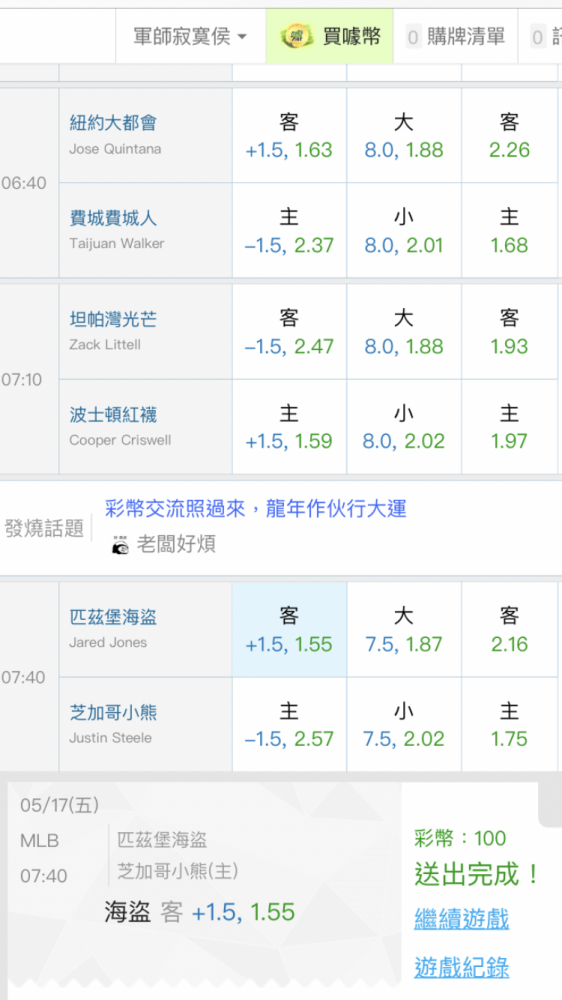Open the hot topic 彩幣交流照過來 link
This screenshot has width=562, height=1000.
click(255, 508)
